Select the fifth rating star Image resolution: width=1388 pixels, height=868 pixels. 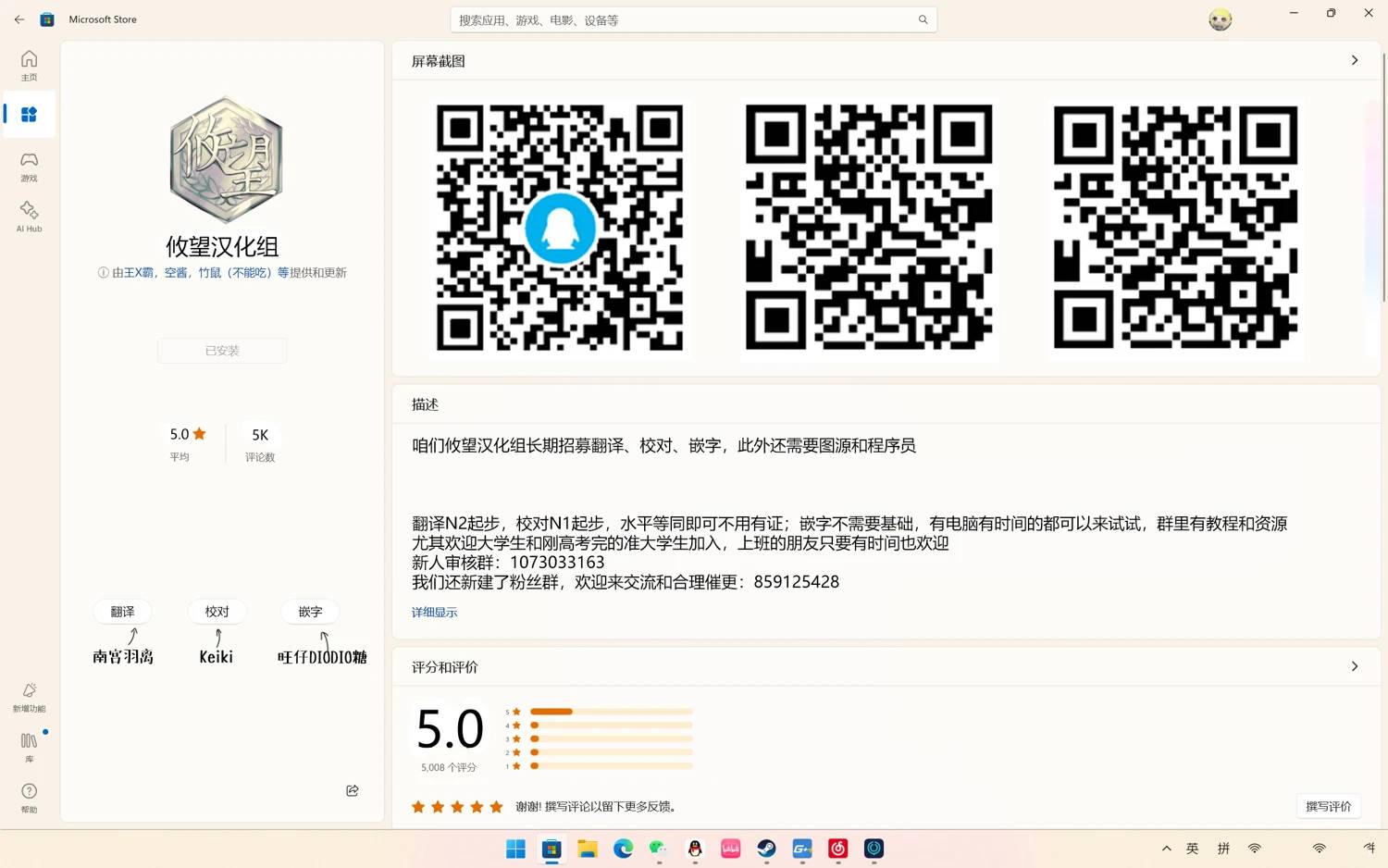[496, 807]
